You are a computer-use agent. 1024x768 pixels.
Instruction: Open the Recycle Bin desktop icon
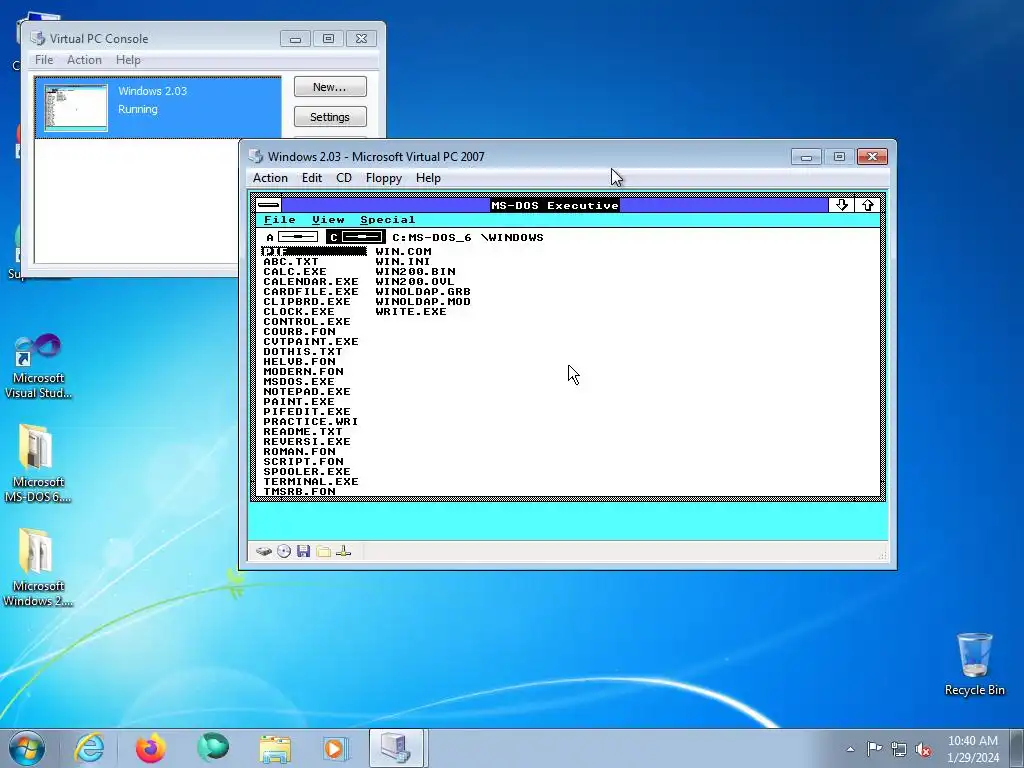pyautogui.click(x=974, y=664)
